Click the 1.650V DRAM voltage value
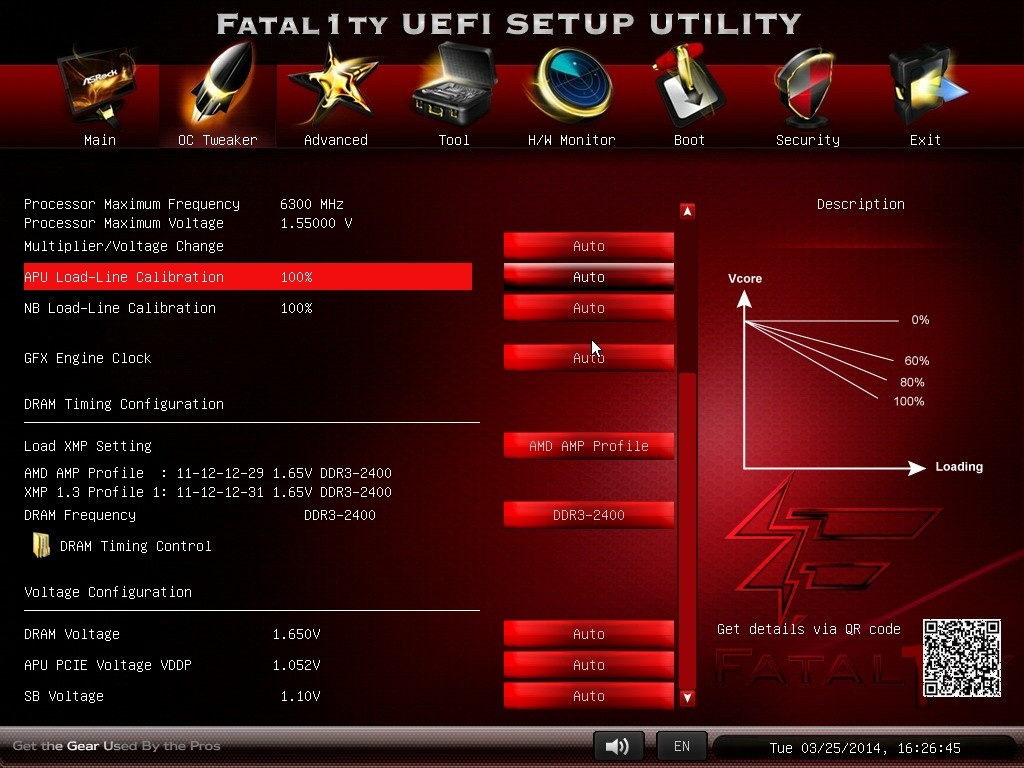Screen dimensions: 1024x768 (296, 634)
